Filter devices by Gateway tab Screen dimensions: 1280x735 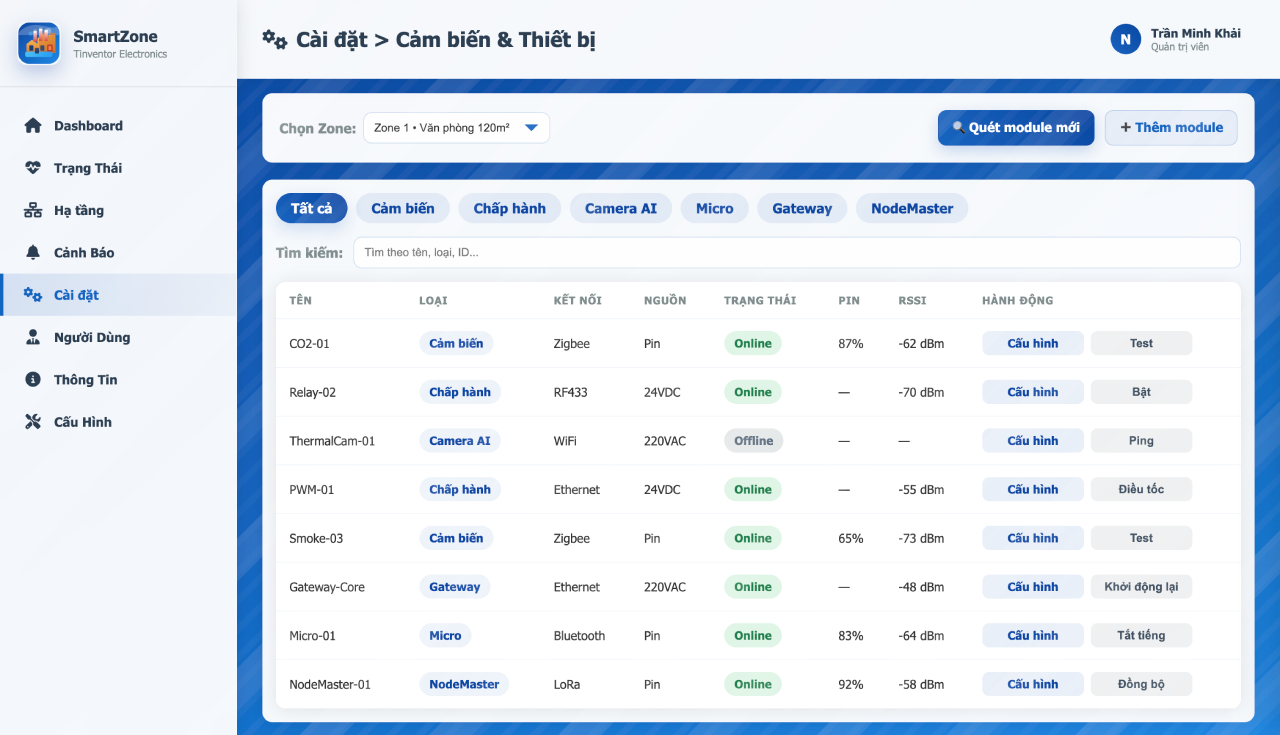[801, 209]
